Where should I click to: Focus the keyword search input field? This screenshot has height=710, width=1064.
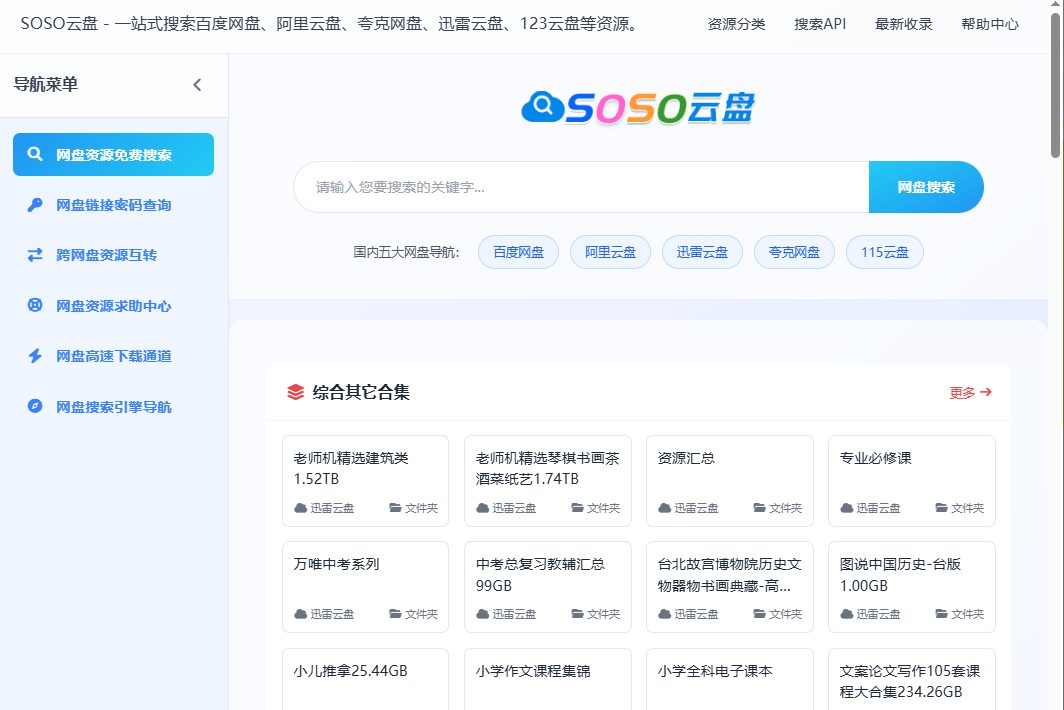pyautogui.click(x=581, y=187)
